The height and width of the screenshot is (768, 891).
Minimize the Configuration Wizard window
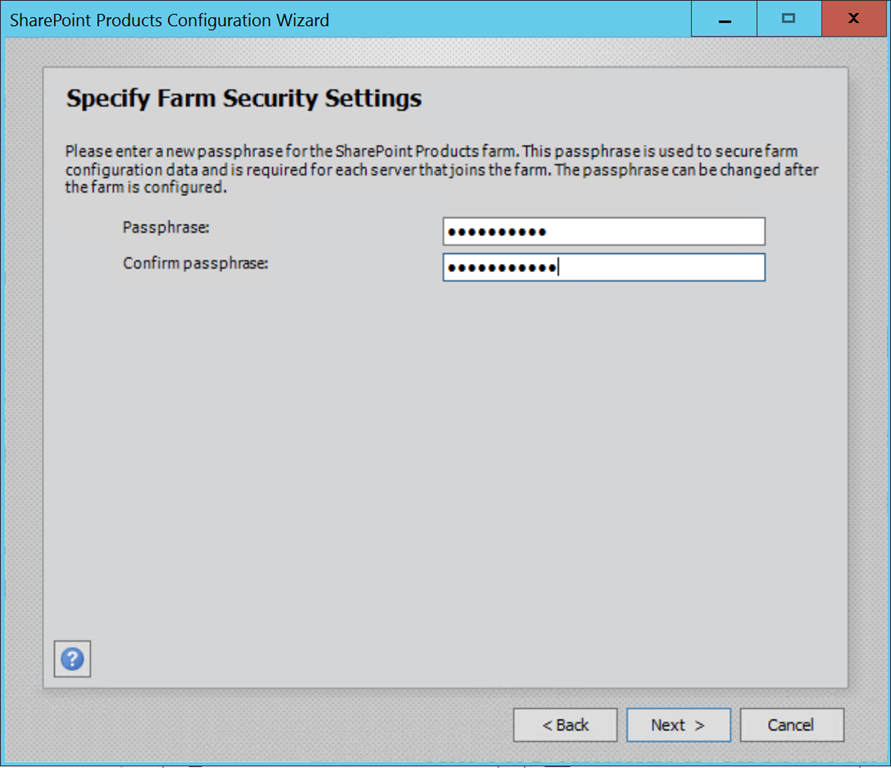[x=724, y=19]
